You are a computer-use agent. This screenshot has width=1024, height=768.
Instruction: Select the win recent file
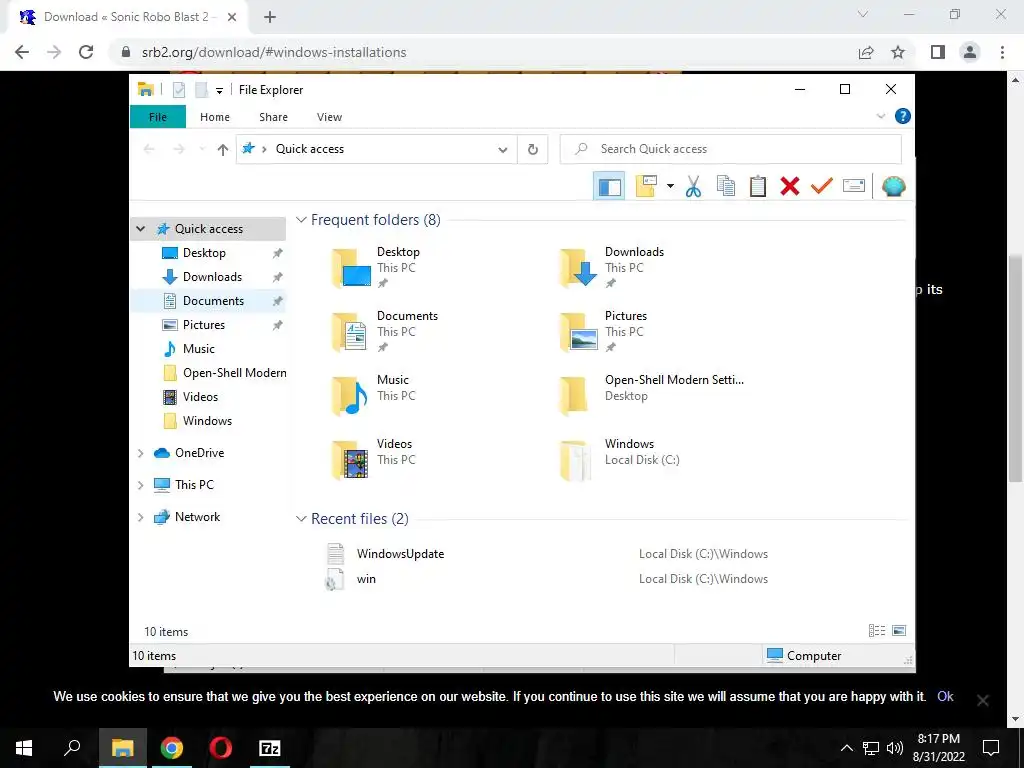tap(366, 579)
